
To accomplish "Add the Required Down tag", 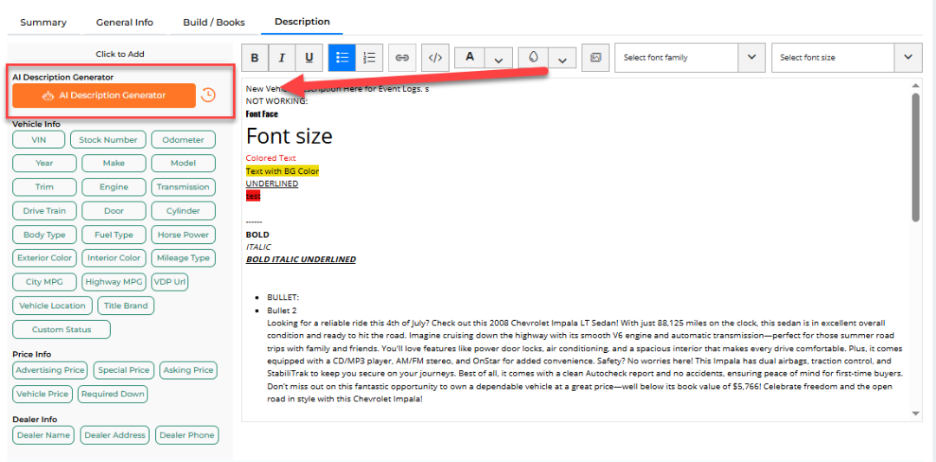I will tap(113, 394).
